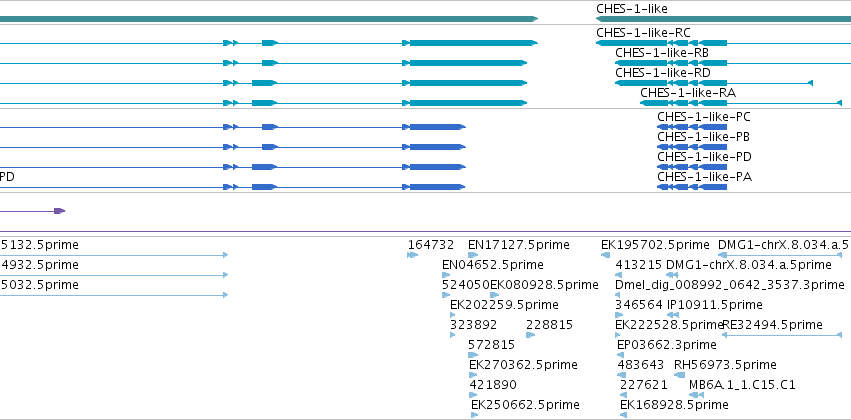Screen dimensions: 851x420
Task: Select the CHES-1-like gene label
Action: pyautogui.click(x=632, y=9)
